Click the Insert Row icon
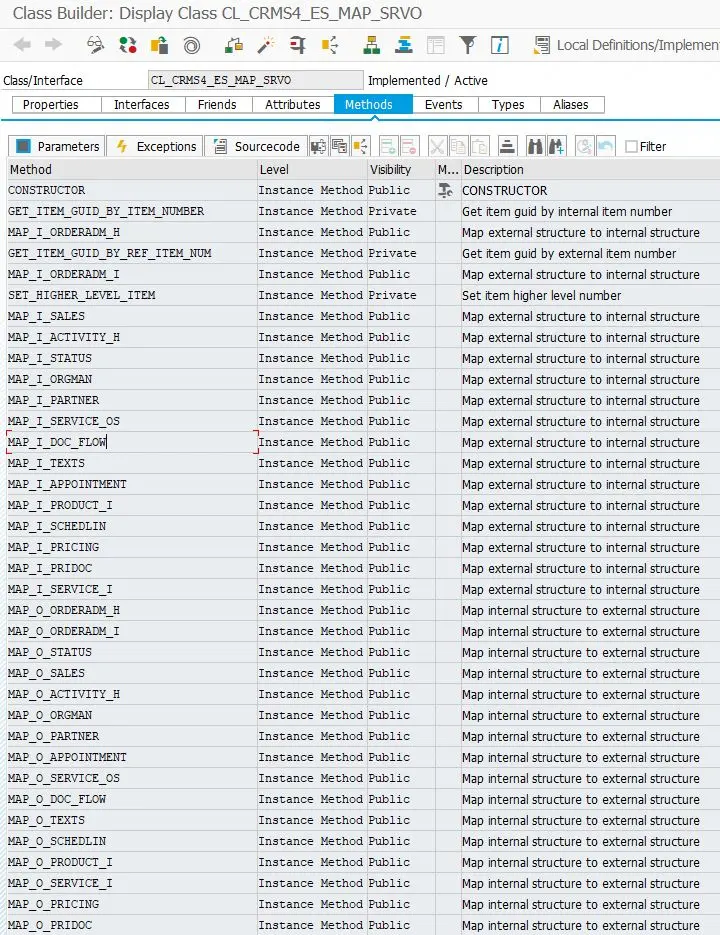The height and width of the screenshot is (935, 720). coord(388,146)
